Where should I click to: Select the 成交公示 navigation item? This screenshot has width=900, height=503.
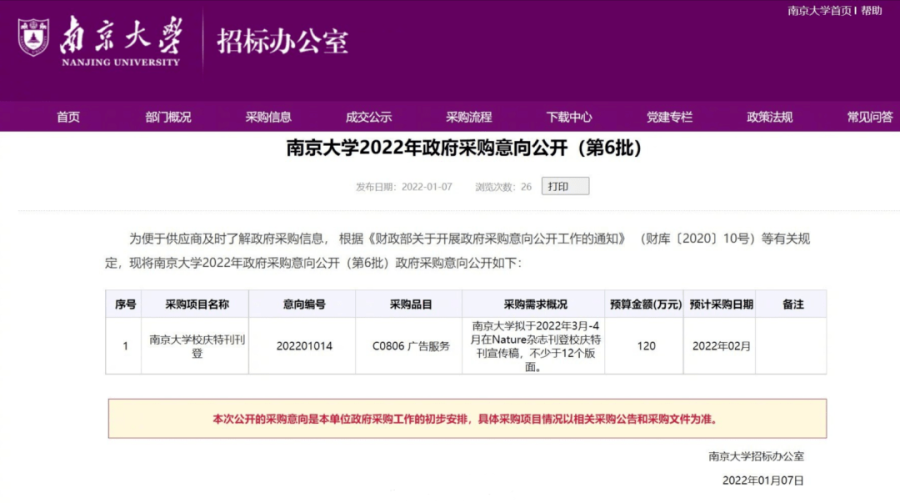[368, 117]
